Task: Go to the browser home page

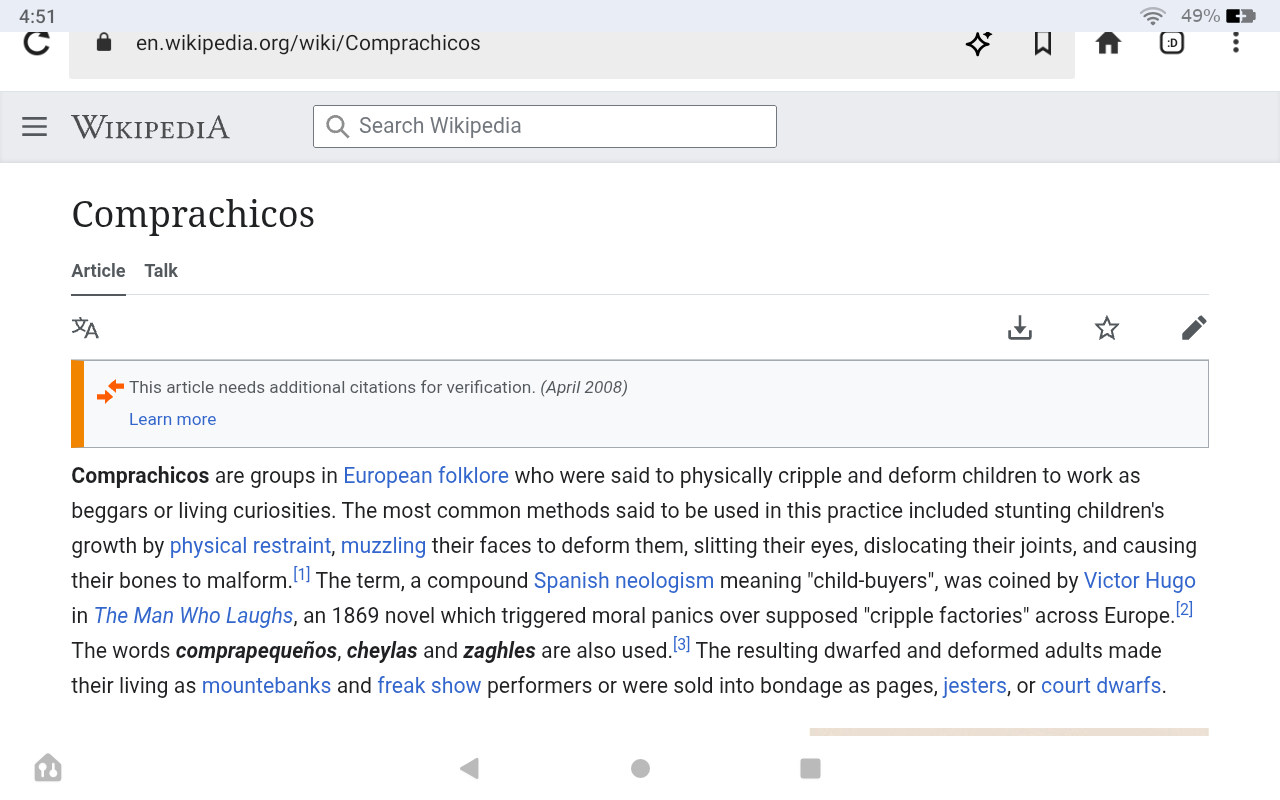Action: click(1108, 43)
